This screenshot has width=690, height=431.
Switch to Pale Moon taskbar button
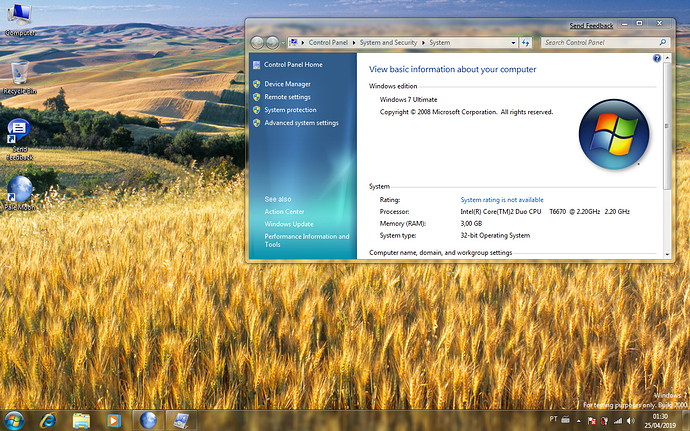click(x=148, y=420)
